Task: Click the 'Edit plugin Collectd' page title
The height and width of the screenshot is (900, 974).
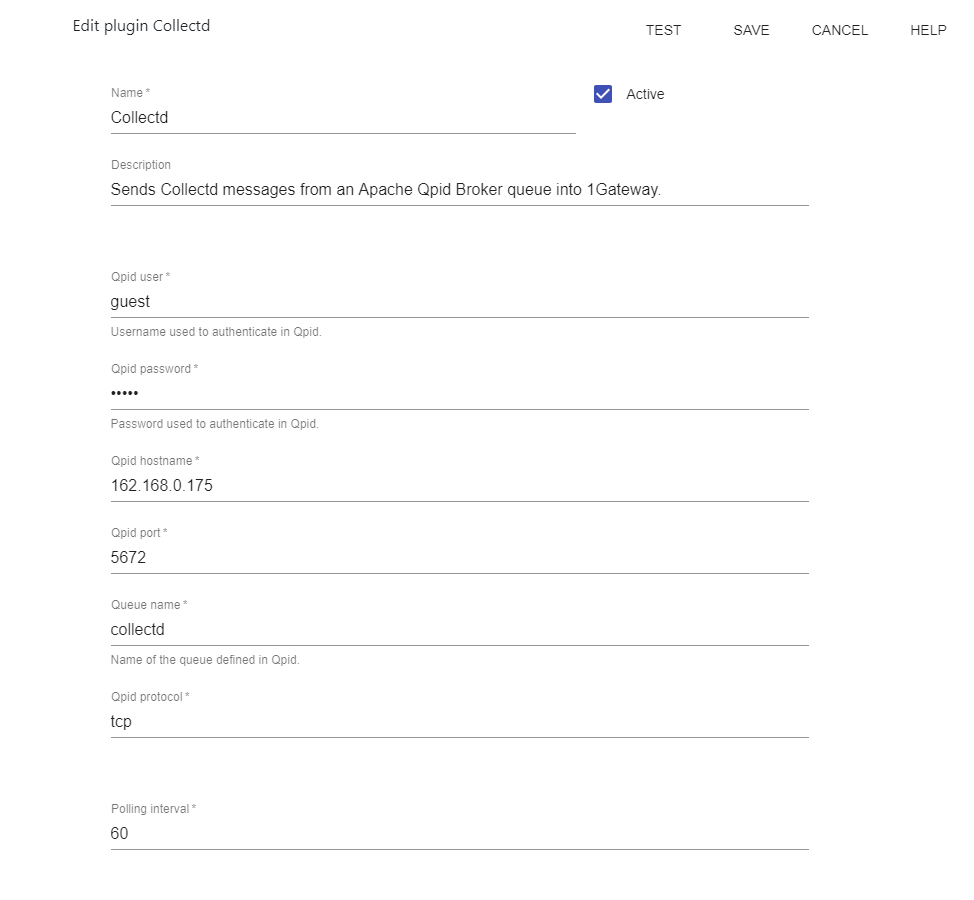Action: pyautogui.click(x=141, y=26)
